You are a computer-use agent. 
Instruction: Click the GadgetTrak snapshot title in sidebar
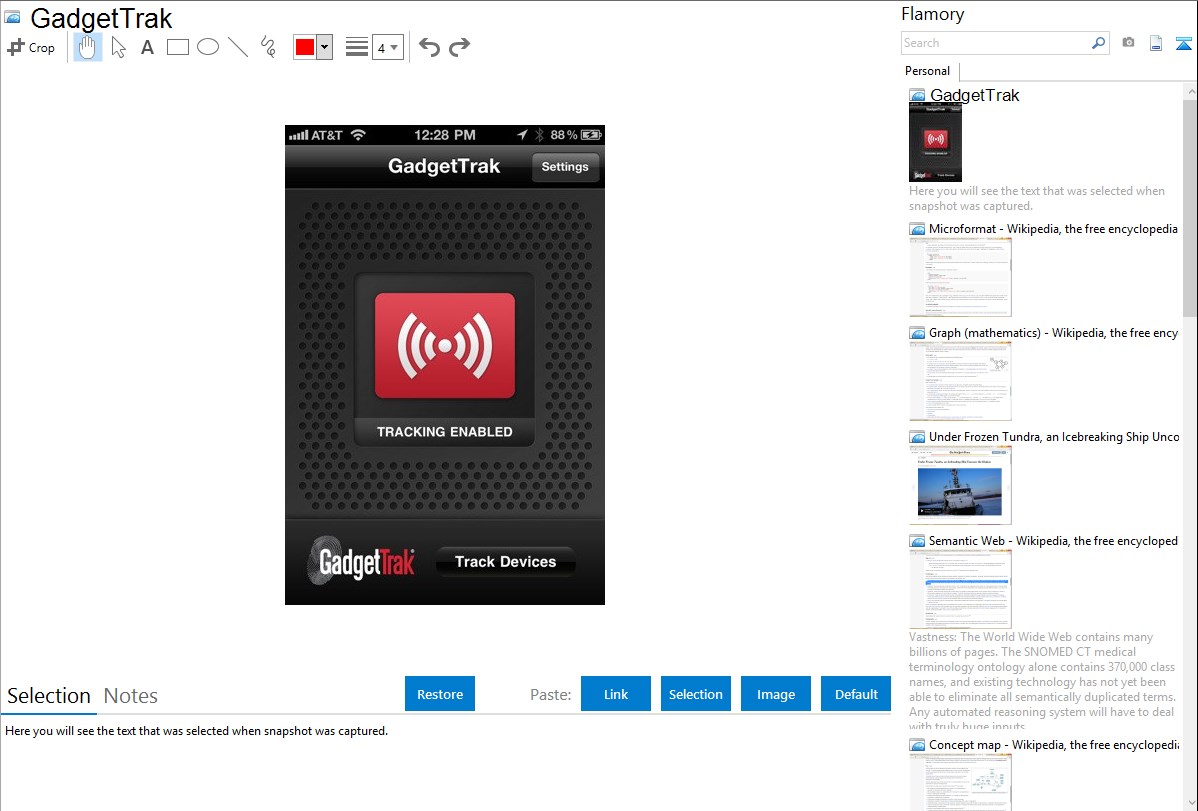point(974,96)
